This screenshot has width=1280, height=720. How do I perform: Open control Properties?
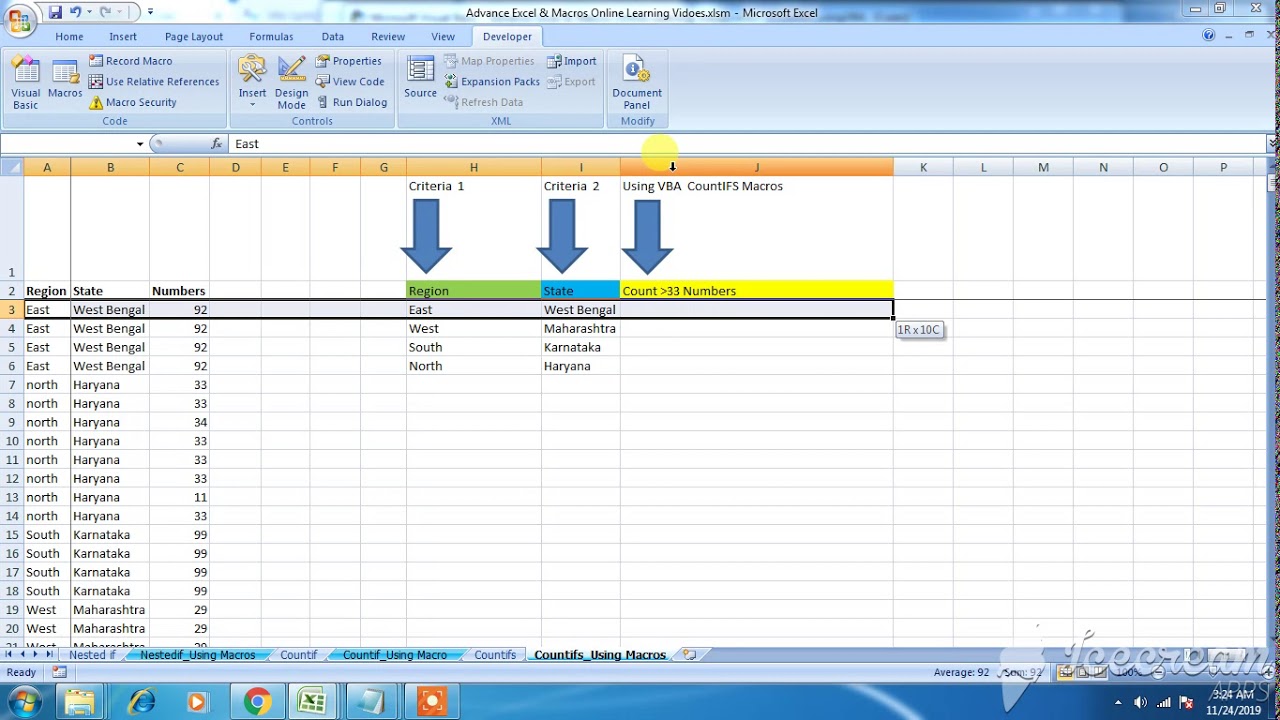[x=349, y=61]
